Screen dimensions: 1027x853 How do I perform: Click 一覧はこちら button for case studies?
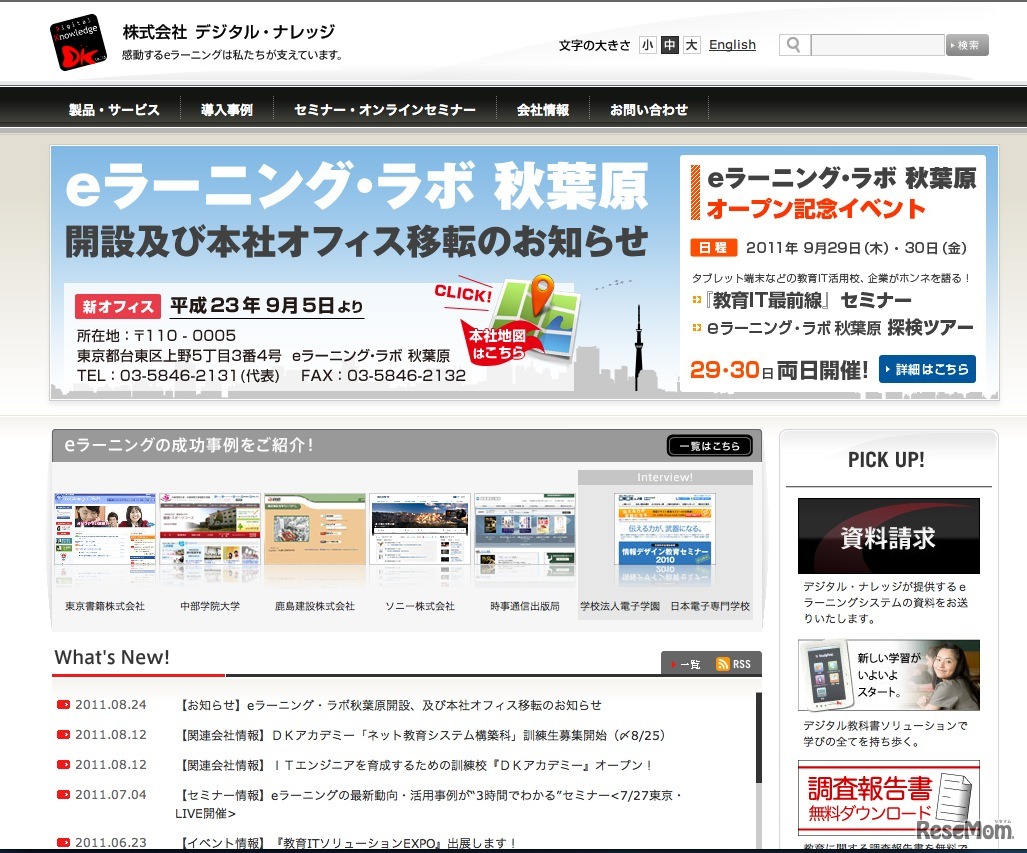point(710,445)
